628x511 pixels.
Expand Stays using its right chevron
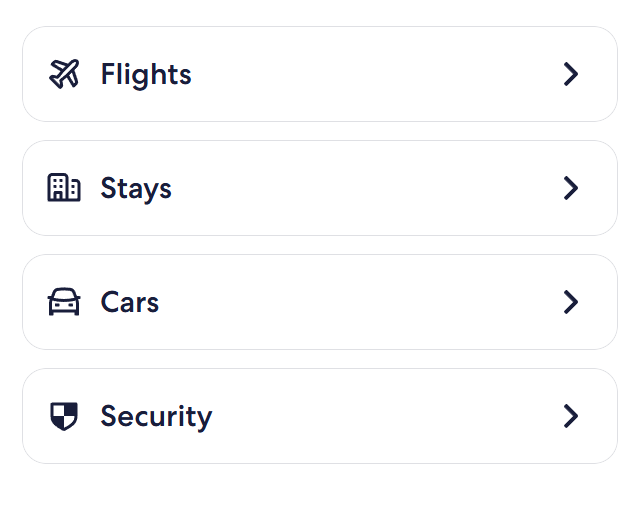(x=571, y=188)
